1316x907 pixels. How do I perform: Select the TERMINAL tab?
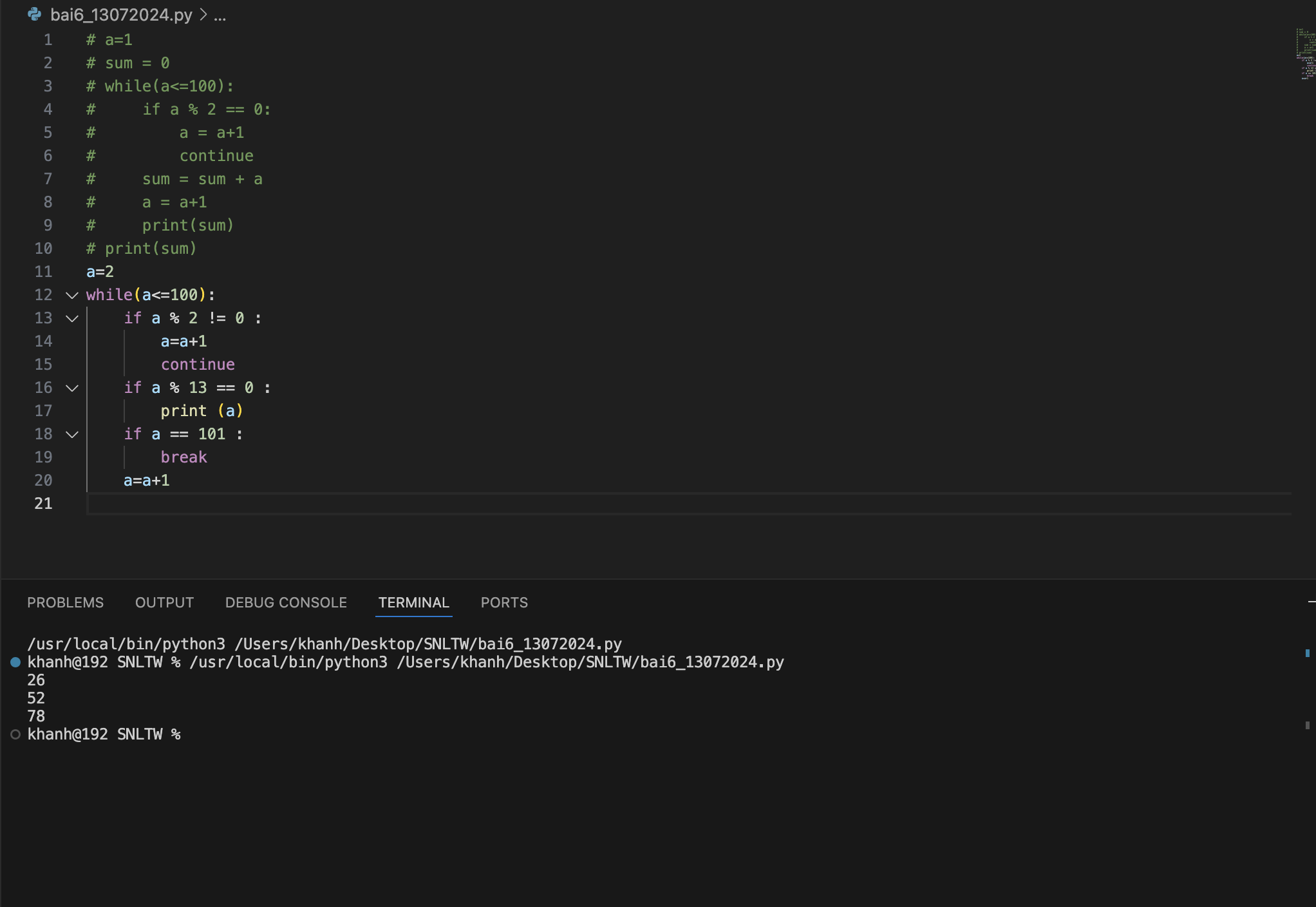click(x=413, y=602)
